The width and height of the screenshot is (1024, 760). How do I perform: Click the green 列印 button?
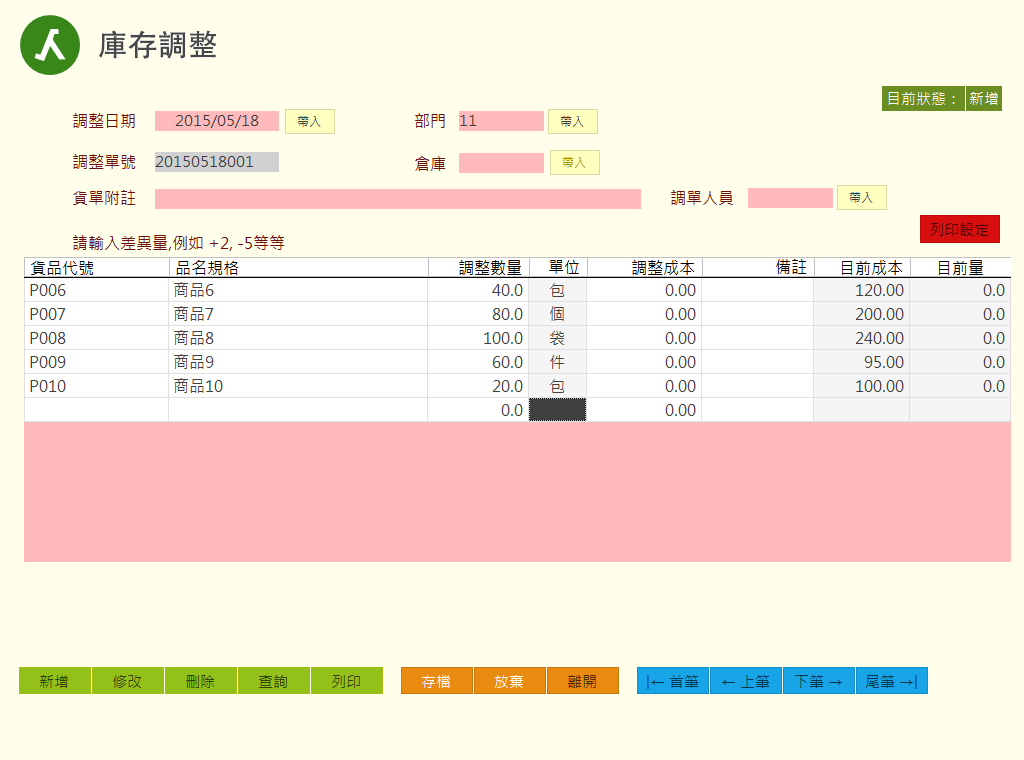tap(346, 681)
